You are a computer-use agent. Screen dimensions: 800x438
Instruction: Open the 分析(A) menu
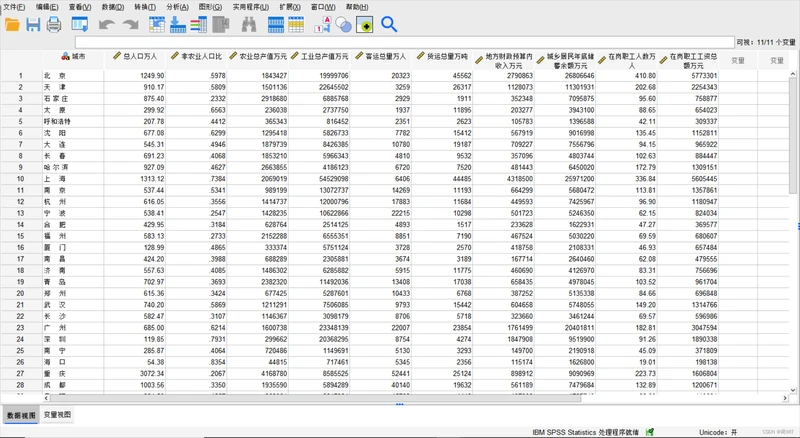pos(177,7)
